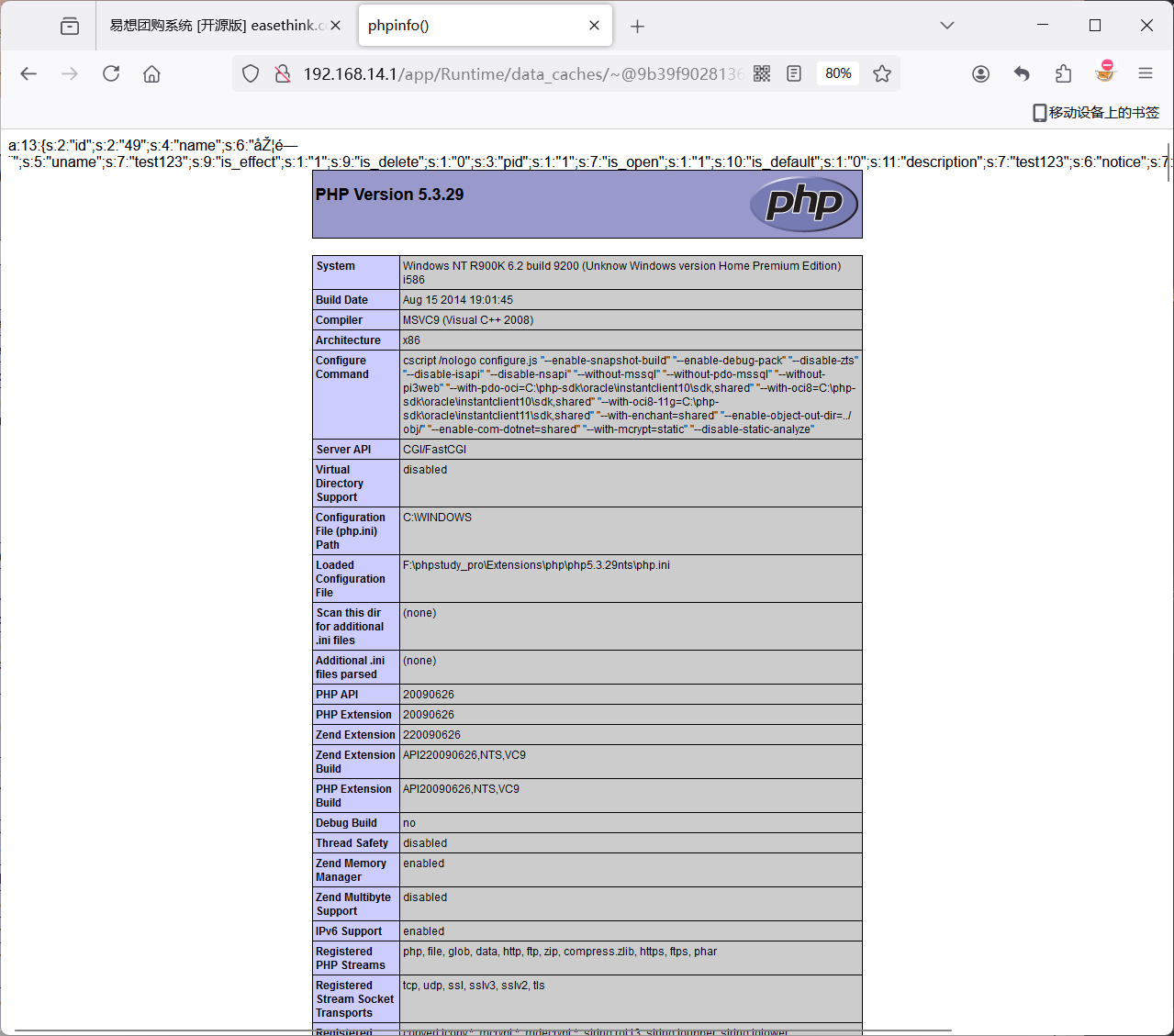Open the QR code generator icon
The width and height of the screenshot is (1174, 1036).
(762, 73)
